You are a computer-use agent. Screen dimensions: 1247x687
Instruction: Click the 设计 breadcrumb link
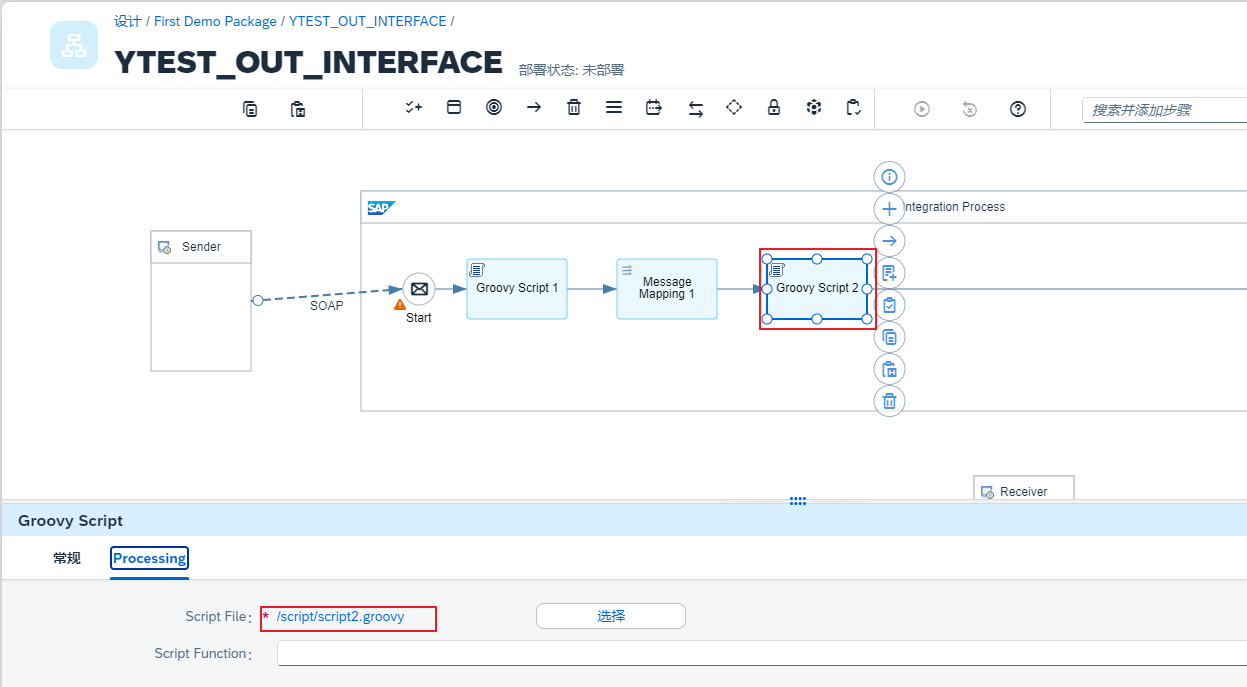[x=127, y=21]
